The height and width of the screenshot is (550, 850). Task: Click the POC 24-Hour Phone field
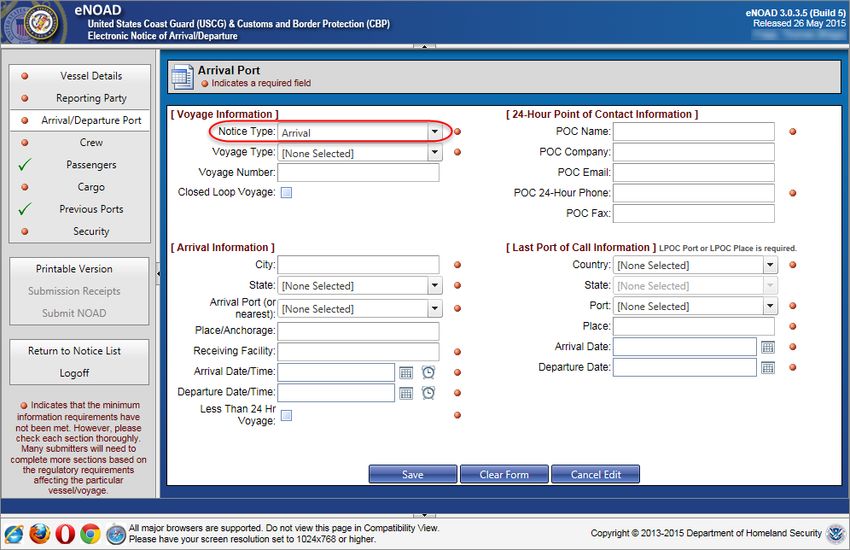click(693, 193)
